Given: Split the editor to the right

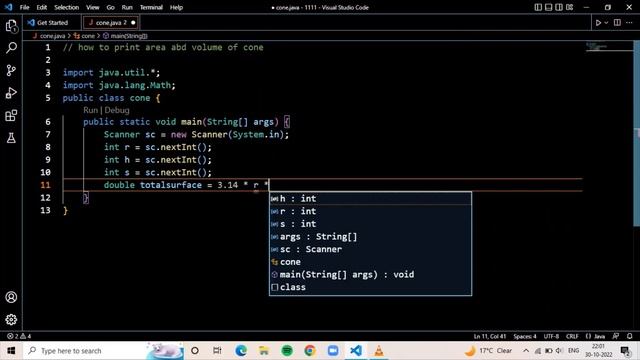Looking at the screenshot, I should coord(617,23).
